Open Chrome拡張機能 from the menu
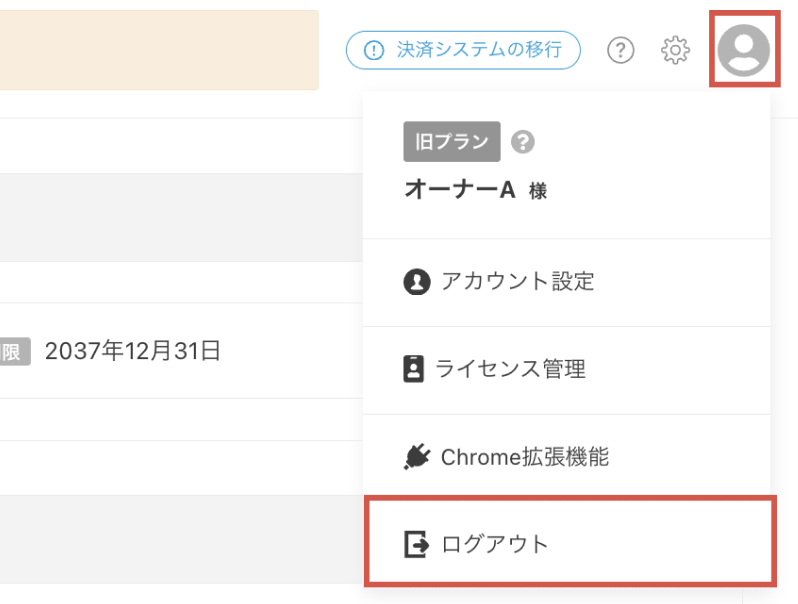The height and width of the screenshot is (604, 798). pyautogui.click(x=566, y=456)
